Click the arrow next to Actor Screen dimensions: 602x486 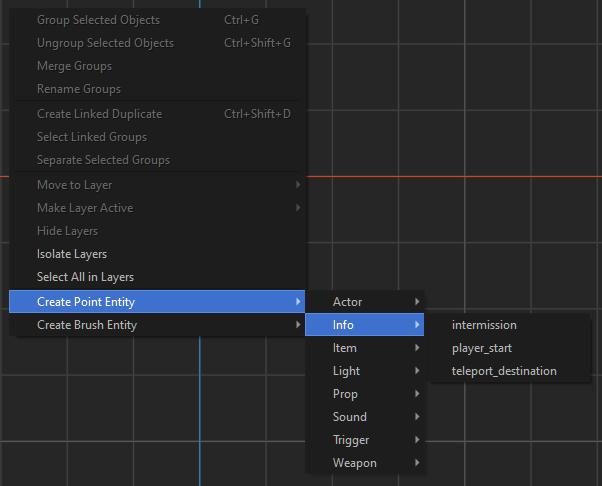pos(417,302)
